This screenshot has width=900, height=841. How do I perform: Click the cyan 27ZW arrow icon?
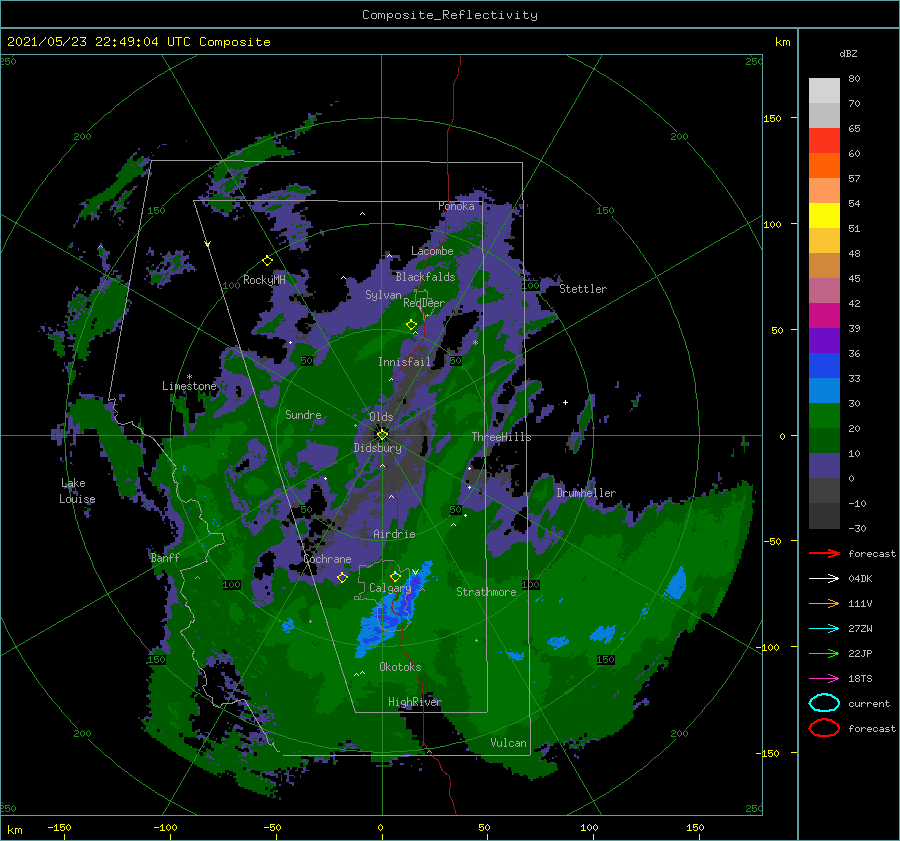coord(824,628)
